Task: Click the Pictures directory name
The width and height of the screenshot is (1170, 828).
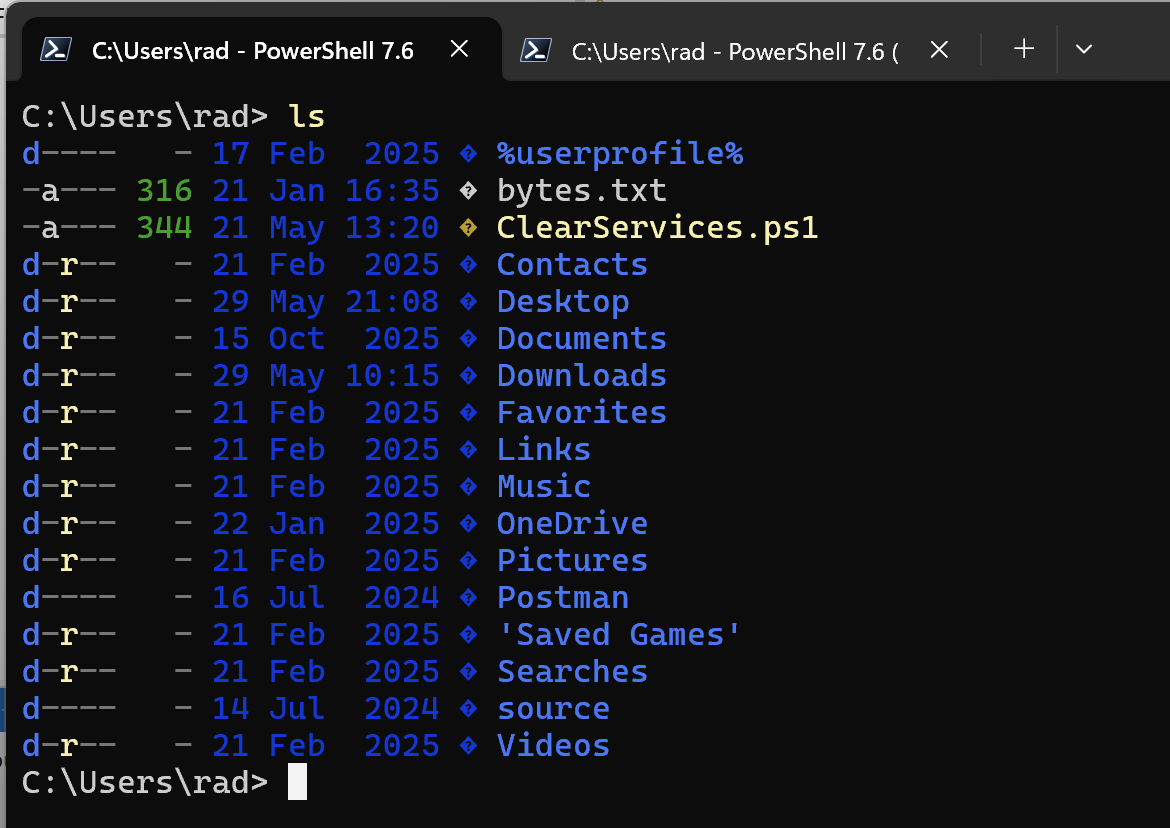Action: [x=572, y=561]
